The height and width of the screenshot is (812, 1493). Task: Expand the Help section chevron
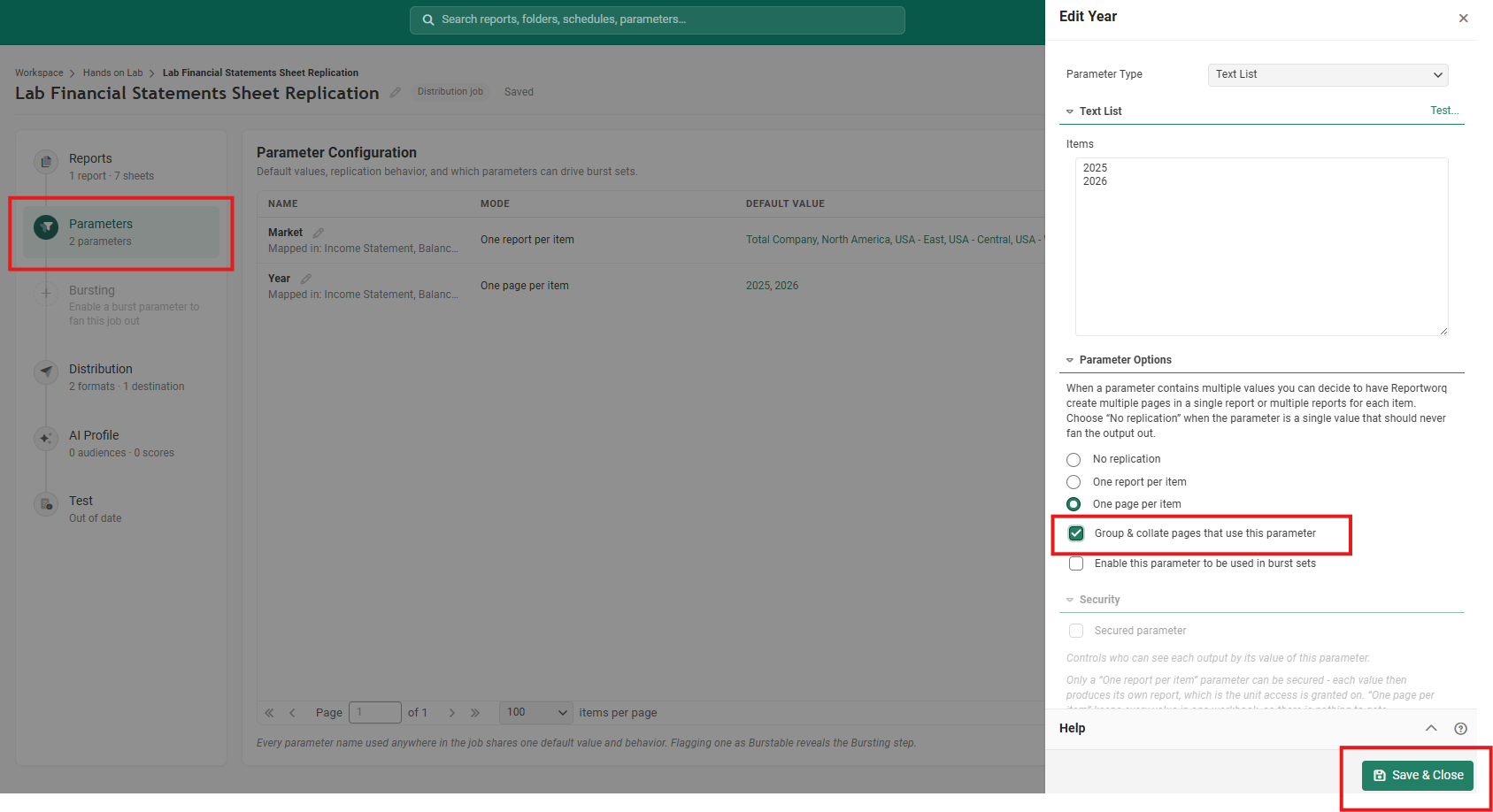[1431, 728]
